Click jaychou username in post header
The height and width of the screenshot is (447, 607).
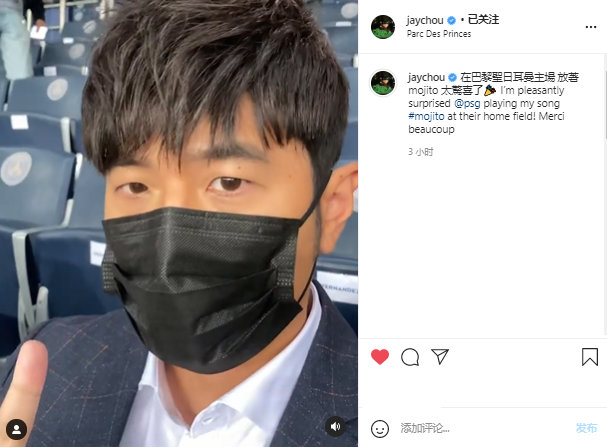pyautogui.click(x=425, y=20)
